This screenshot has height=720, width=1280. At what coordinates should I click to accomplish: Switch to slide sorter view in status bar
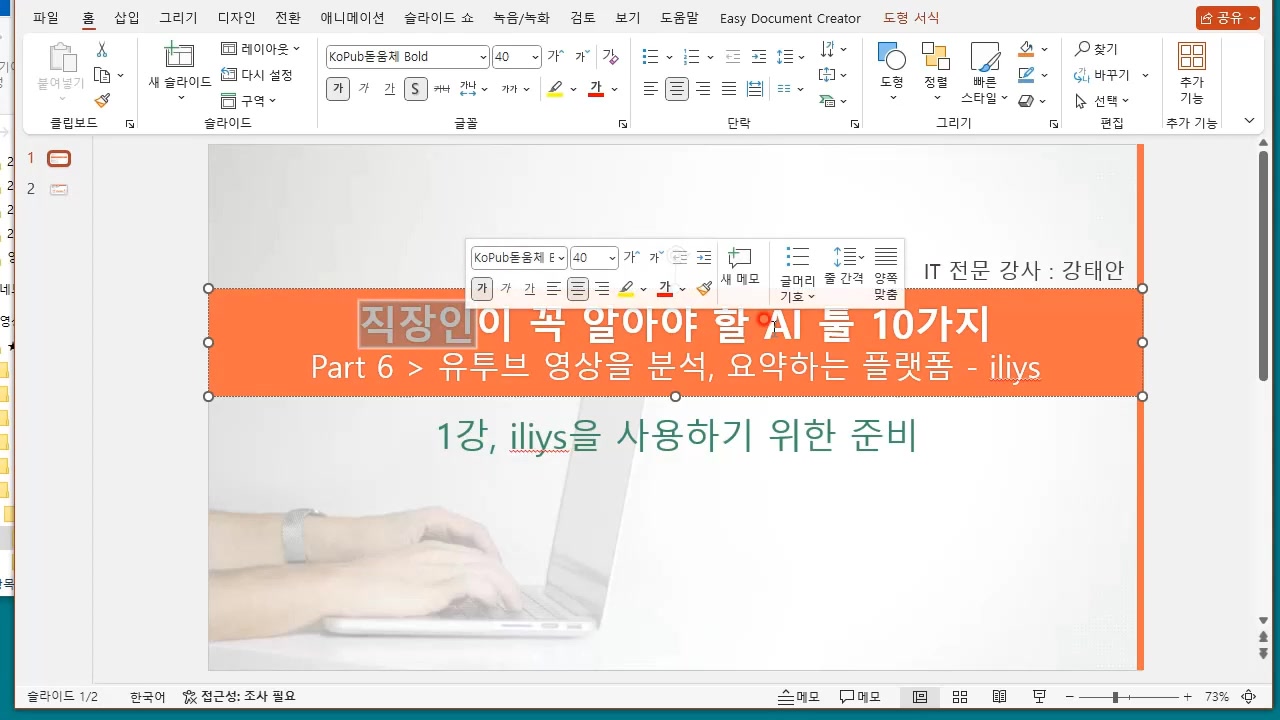coord(960,697)
